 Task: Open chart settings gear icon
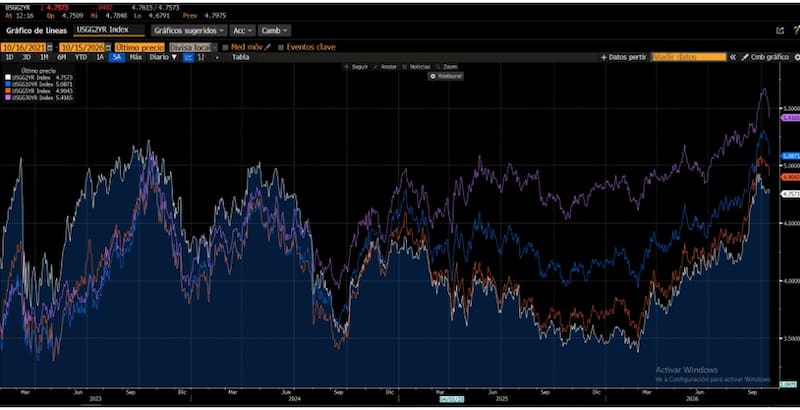(797, 57)
